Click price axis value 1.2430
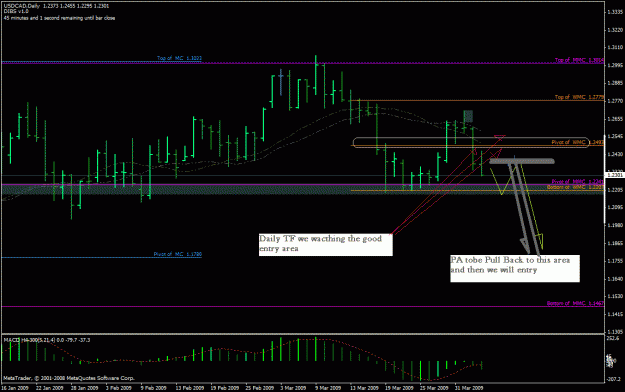This screenshot has height=392, width=625. pos(615,154)
